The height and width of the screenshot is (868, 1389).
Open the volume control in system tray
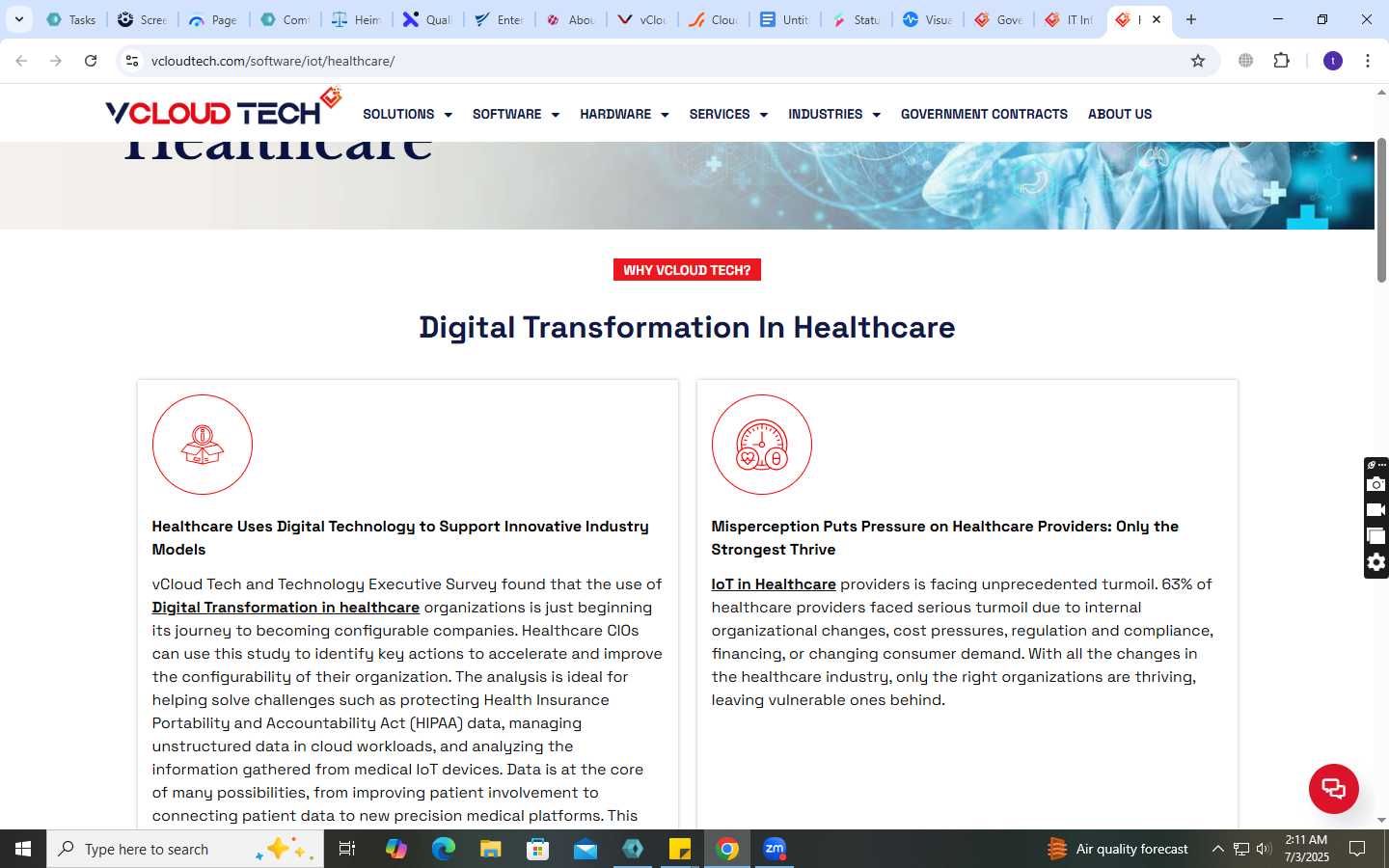(1264, 849)
